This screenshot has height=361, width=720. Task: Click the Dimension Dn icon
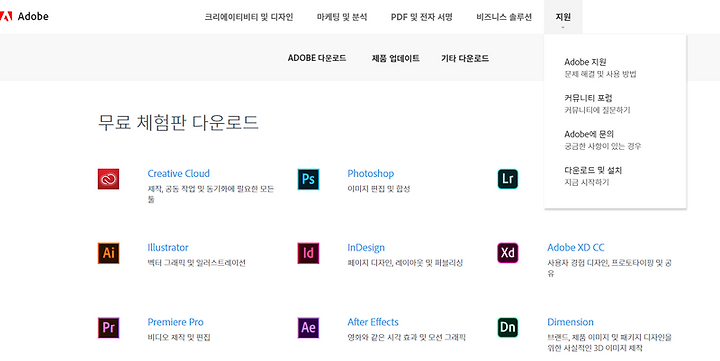pyautogui.click(x=507, y=327)
